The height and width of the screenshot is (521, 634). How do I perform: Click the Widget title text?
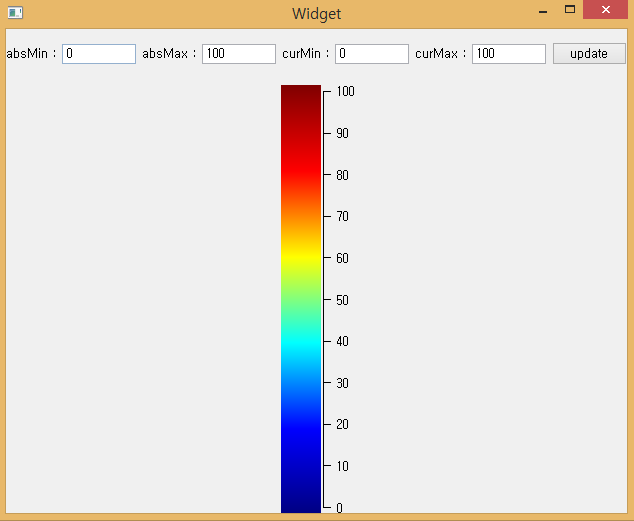(317, 14)
